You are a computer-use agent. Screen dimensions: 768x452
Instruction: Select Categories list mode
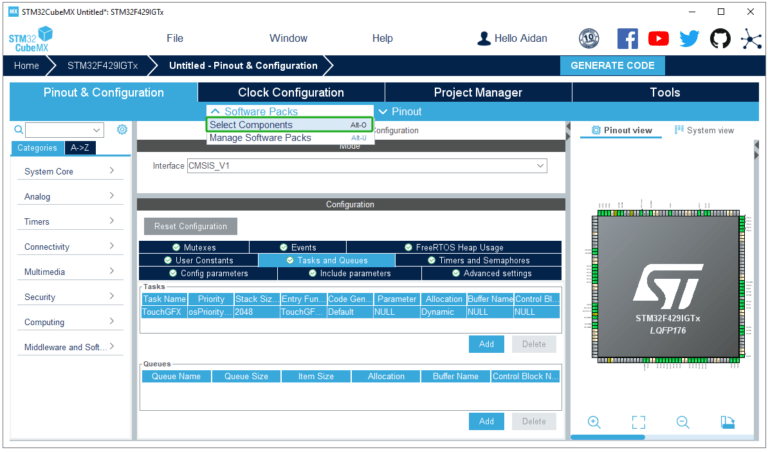[37, 148]
